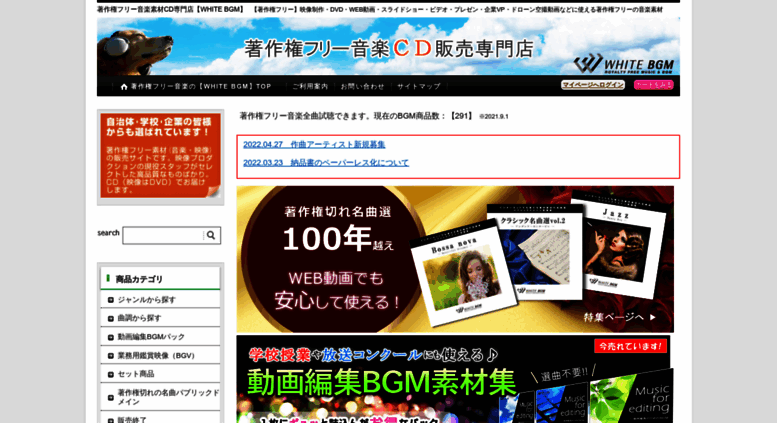Open the サイトマップ menu item
Viewport: 777px width, 423px height.
click(419, 86)
